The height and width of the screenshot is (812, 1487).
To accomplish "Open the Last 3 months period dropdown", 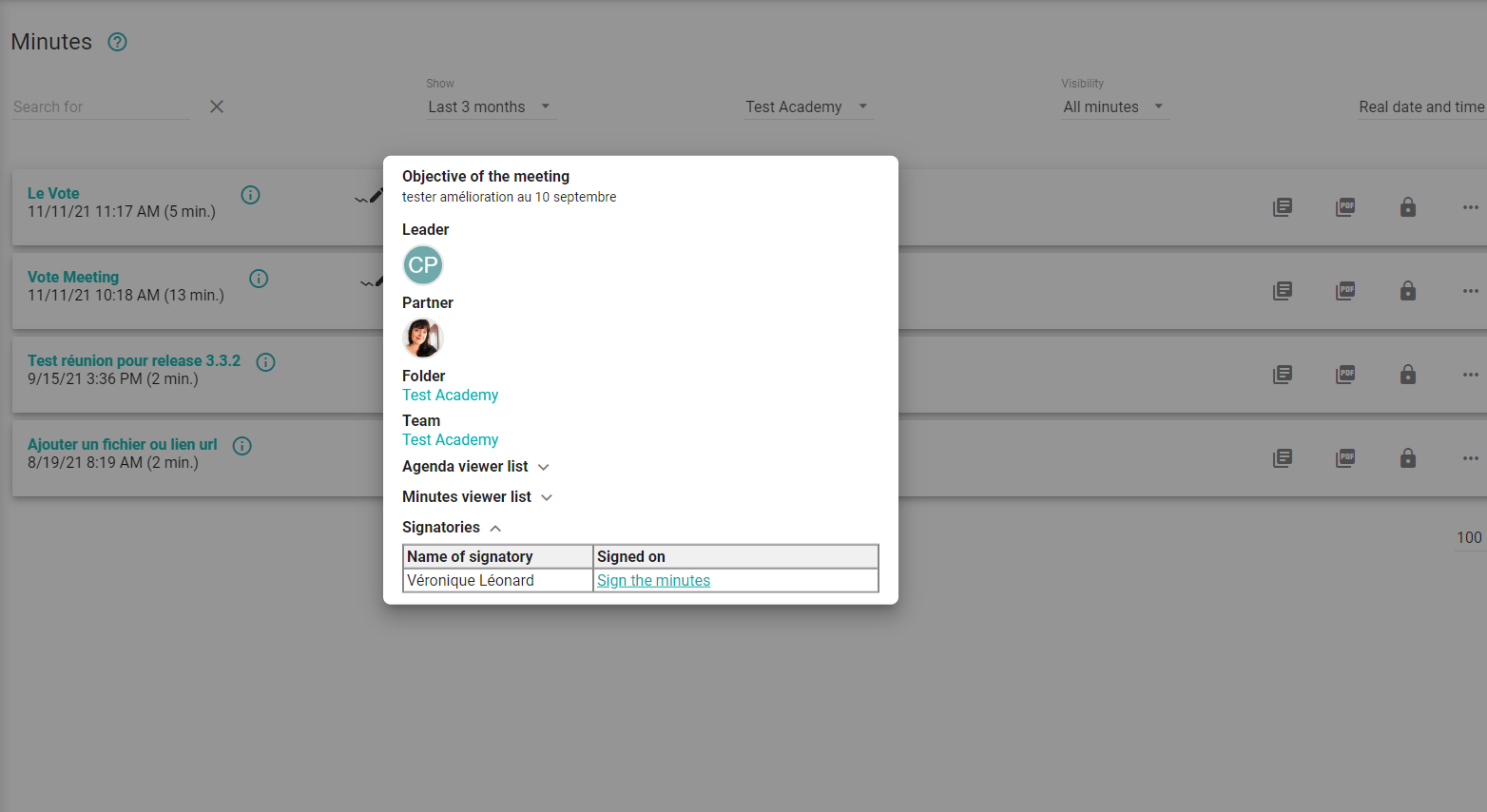I will tap(490, 106).
